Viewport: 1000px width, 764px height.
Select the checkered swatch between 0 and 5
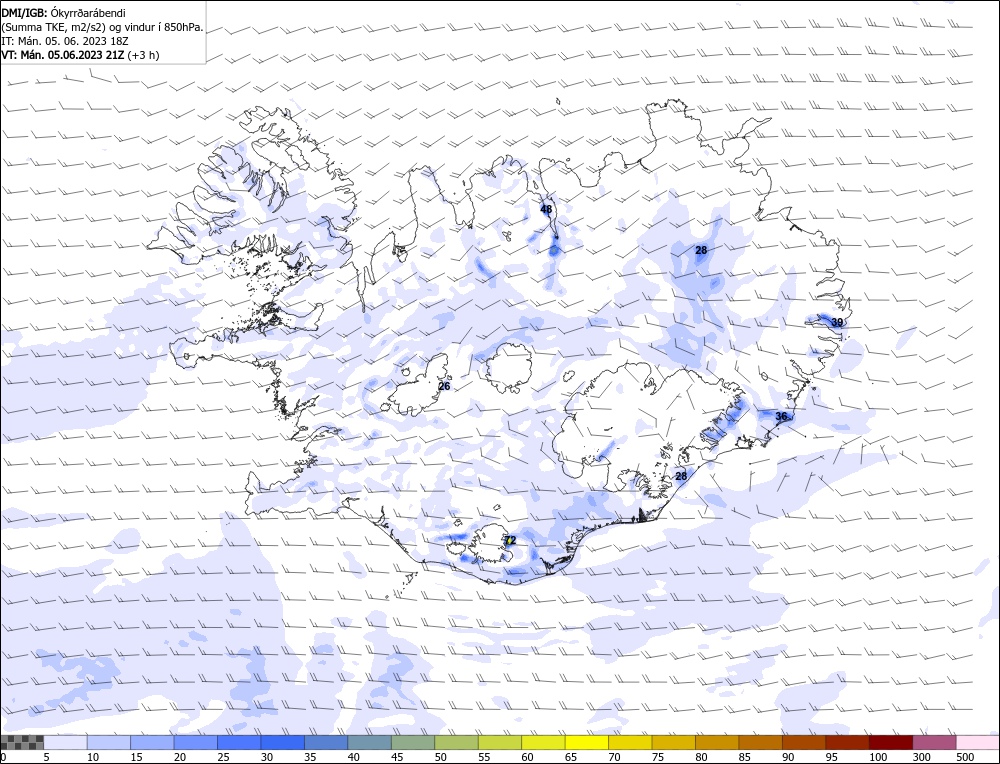pos(22,742)
